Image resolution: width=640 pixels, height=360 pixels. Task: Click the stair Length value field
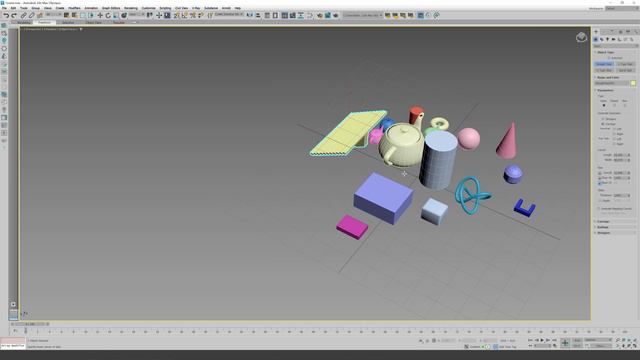click(x=619, y=155)
